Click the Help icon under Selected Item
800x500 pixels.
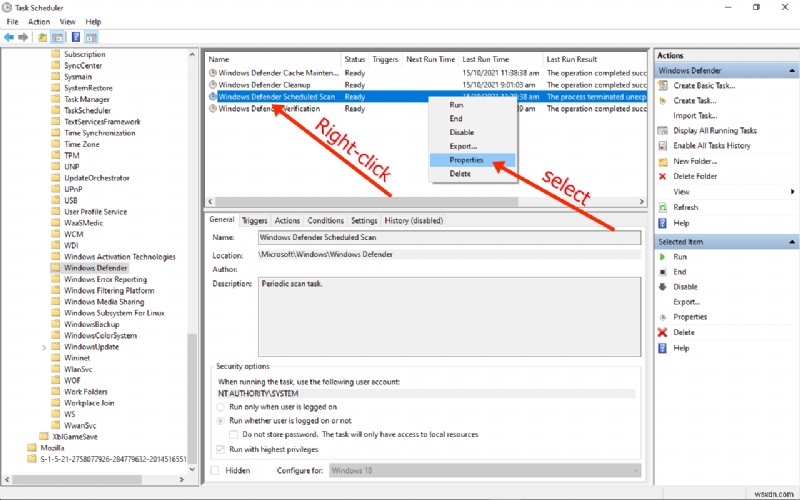pyautogui.click(x=662, y=348)
